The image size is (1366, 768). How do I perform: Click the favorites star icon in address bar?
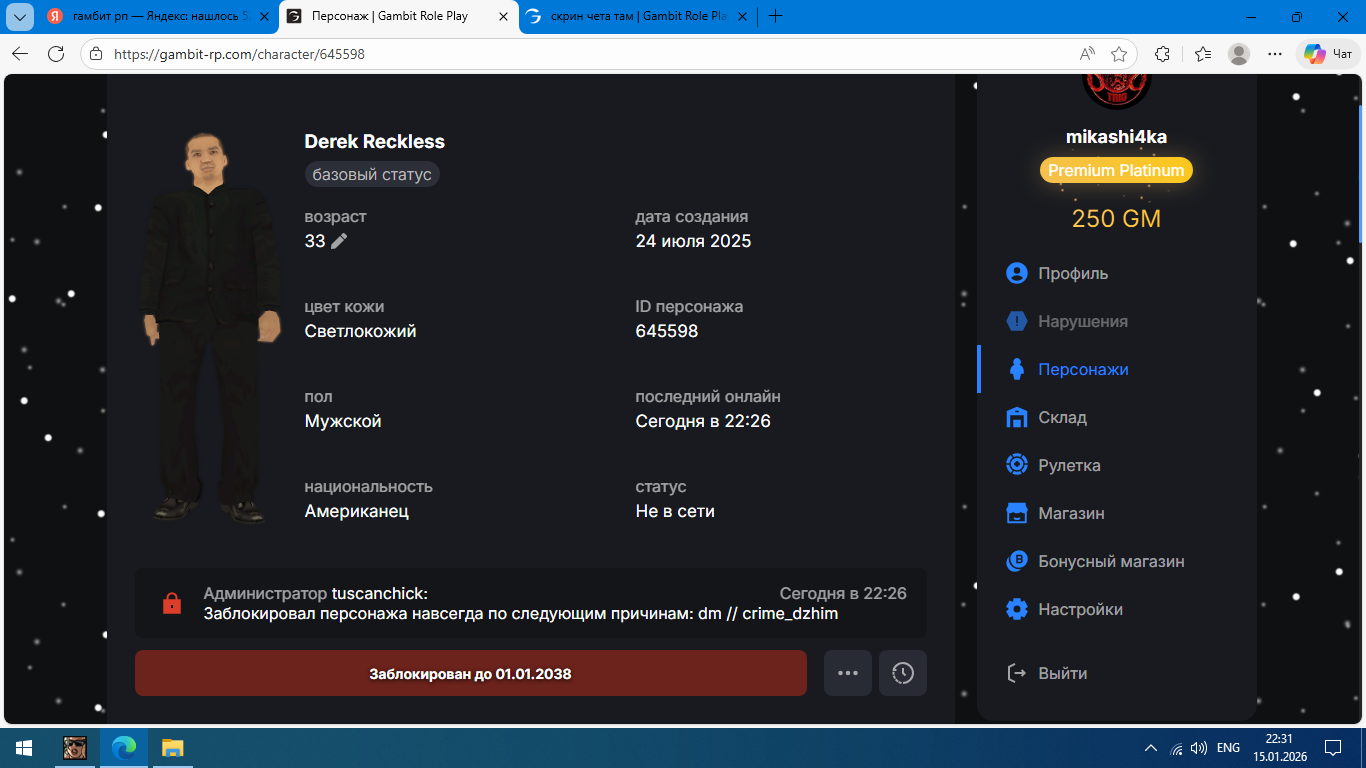(x=1119, y=54)
